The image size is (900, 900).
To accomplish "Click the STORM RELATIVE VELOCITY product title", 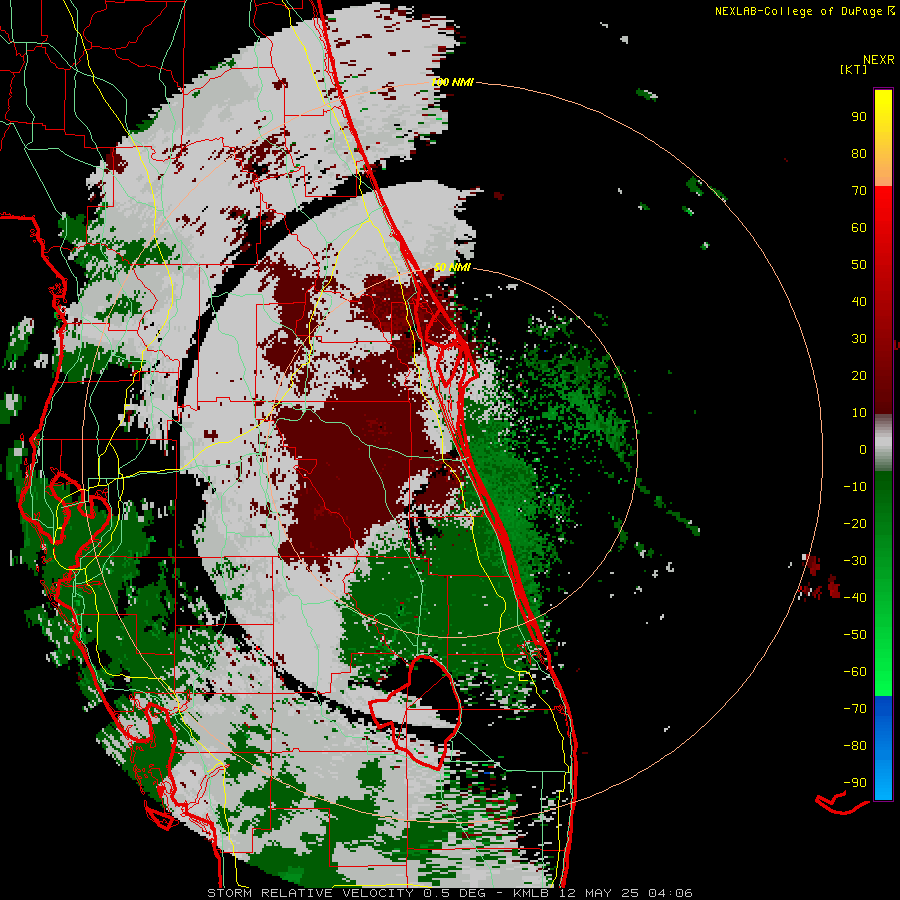I will (x=310, y=893).
